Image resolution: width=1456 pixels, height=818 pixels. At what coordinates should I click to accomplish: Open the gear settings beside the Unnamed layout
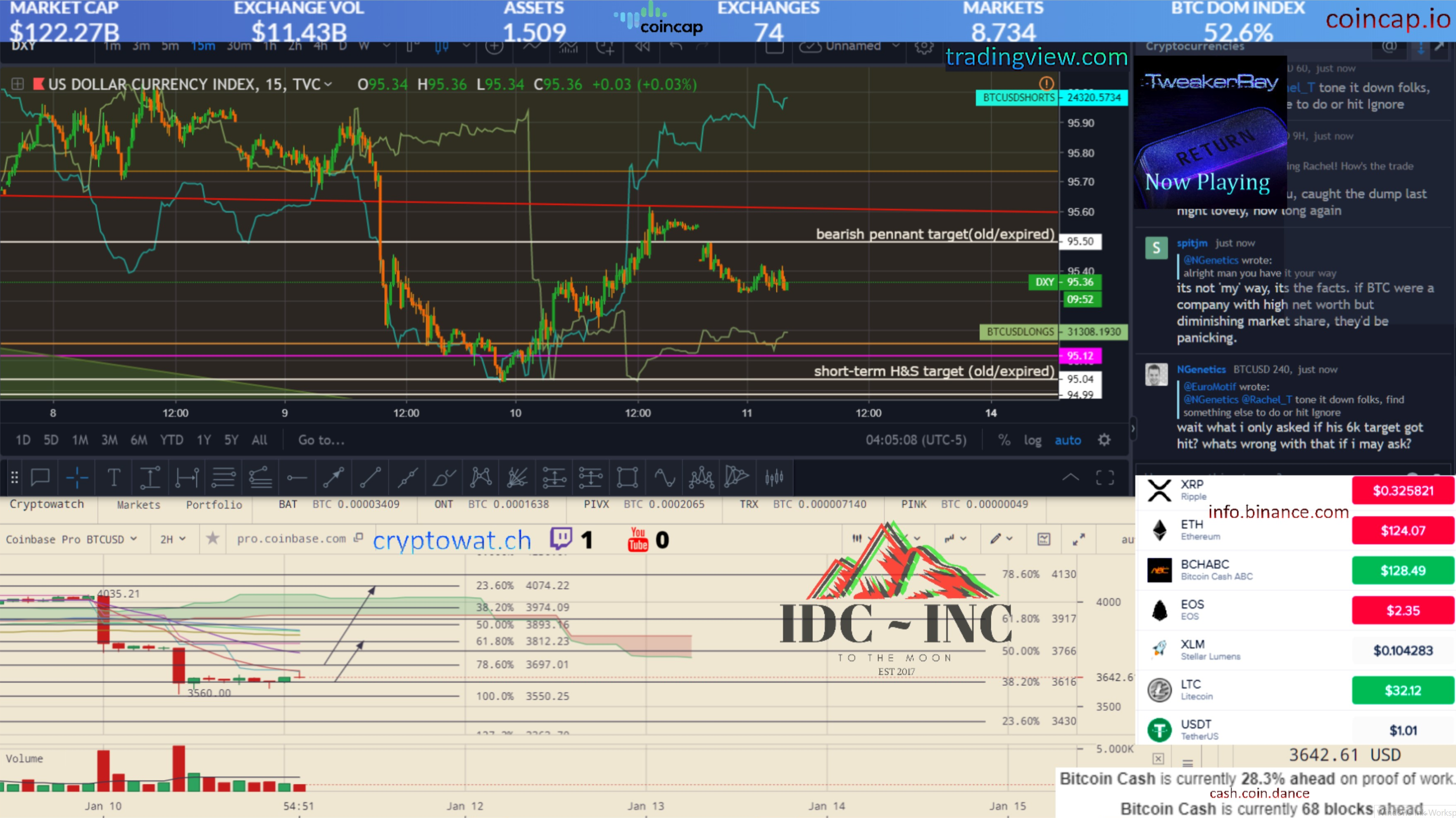point(924,47)
